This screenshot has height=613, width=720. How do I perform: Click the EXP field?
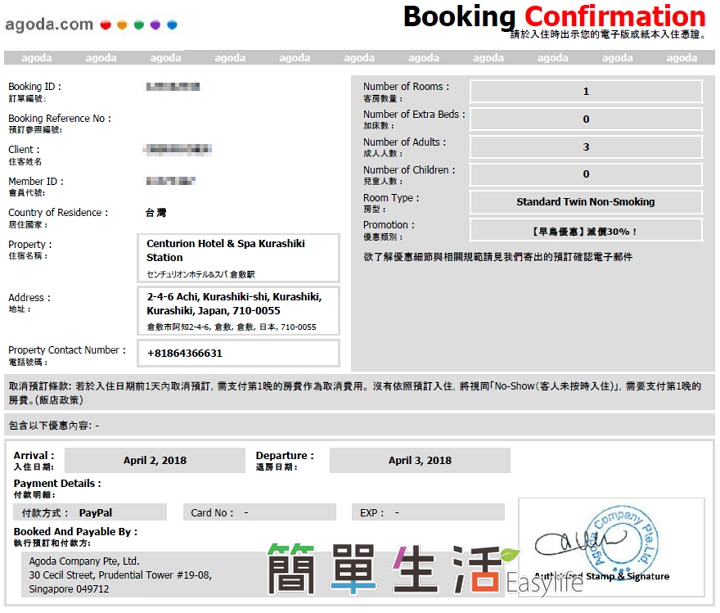[428, 512]
